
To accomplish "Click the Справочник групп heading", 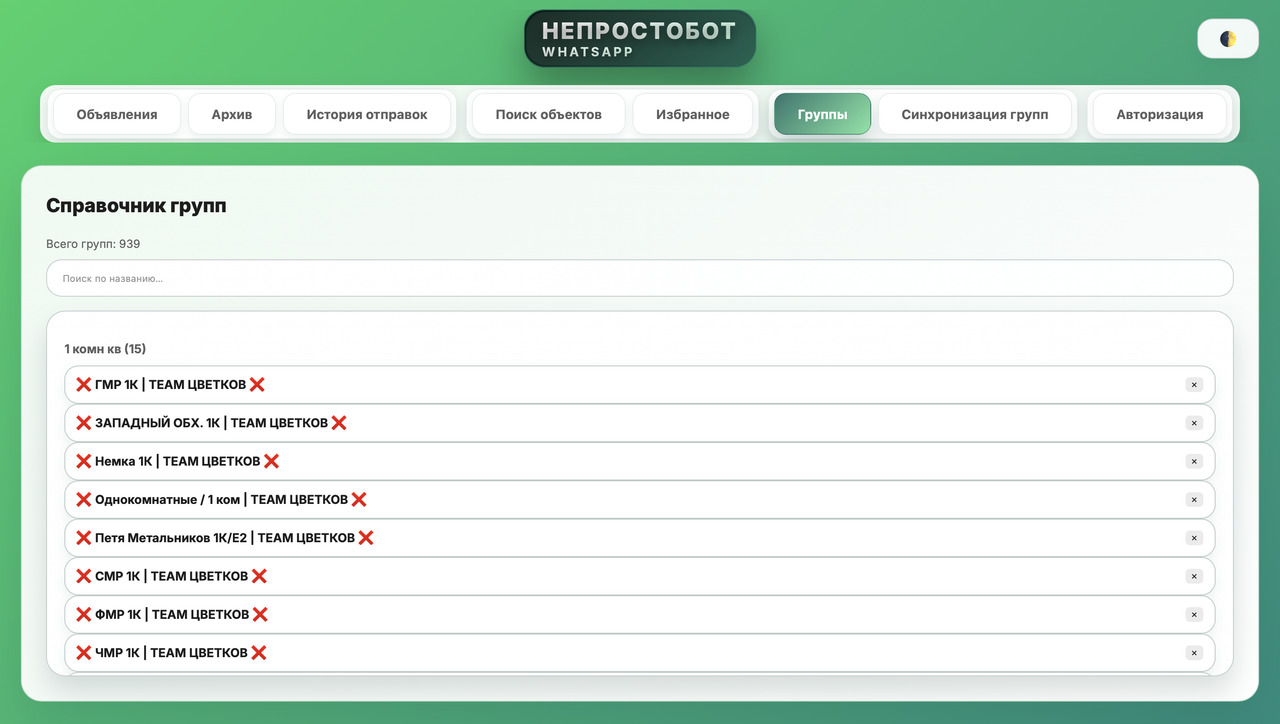I will pos(136,206).
